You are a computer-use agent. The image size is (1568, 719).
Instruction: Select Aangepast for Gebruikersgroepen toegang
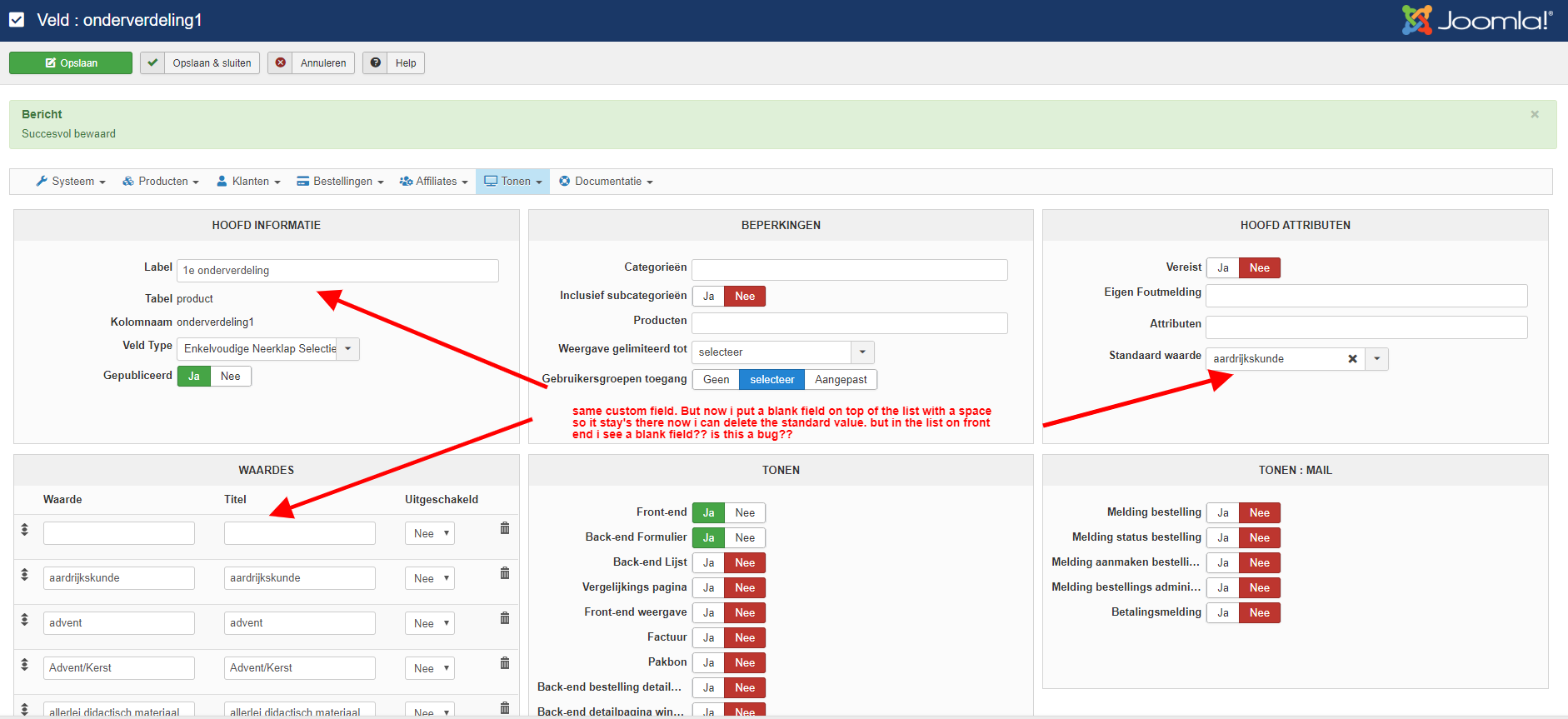click(x=841, y=380)
